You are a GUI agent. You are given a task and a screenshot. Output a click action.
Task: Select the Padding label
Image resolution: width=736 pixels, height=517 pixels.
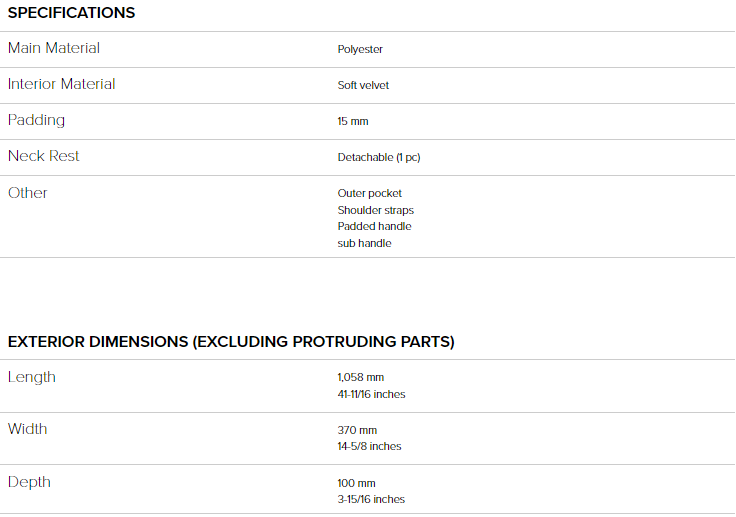click(37, 120)
